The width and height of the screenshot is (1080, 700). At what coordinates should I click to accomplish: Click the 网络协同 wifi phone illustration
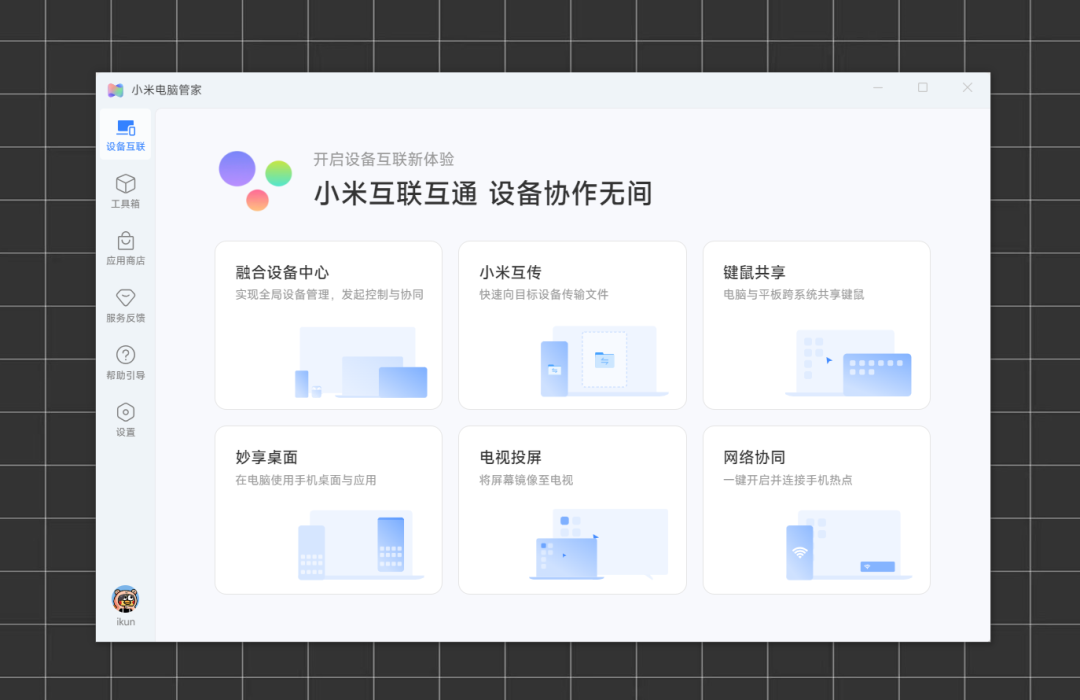[x=849, y=545]
